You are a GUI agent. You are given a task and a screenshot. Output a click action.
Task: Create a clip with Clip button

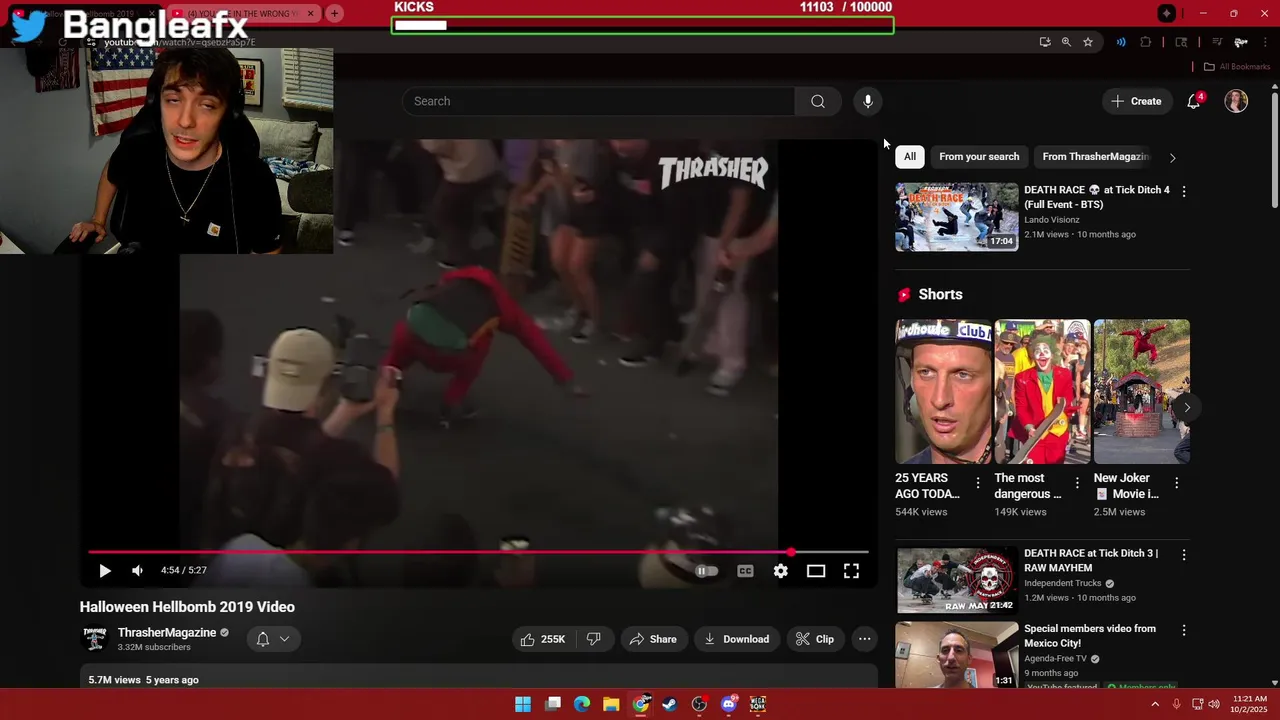[815, 639]
